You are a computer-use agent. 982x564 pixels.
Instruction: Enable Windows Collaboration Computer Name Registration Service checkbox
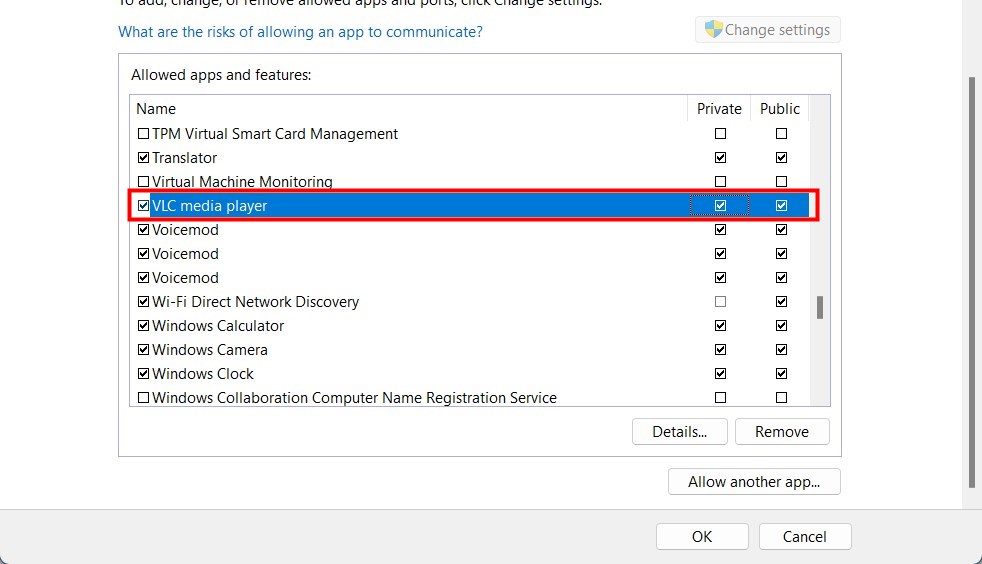point(143,397)
